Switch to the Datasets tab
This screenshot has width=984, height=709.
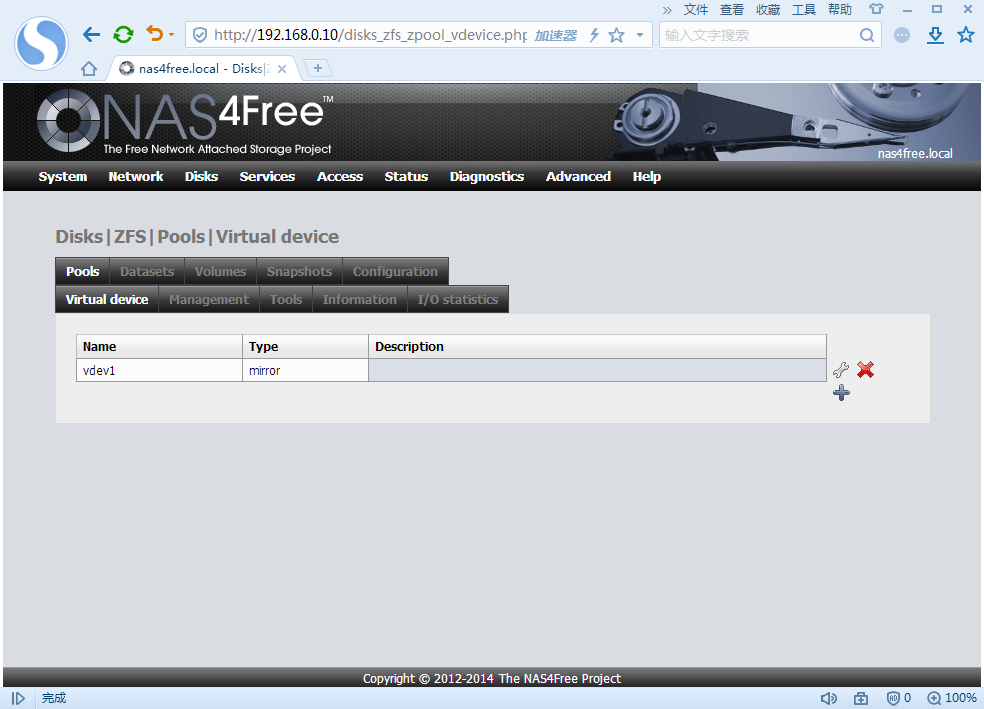pos(147,271)
